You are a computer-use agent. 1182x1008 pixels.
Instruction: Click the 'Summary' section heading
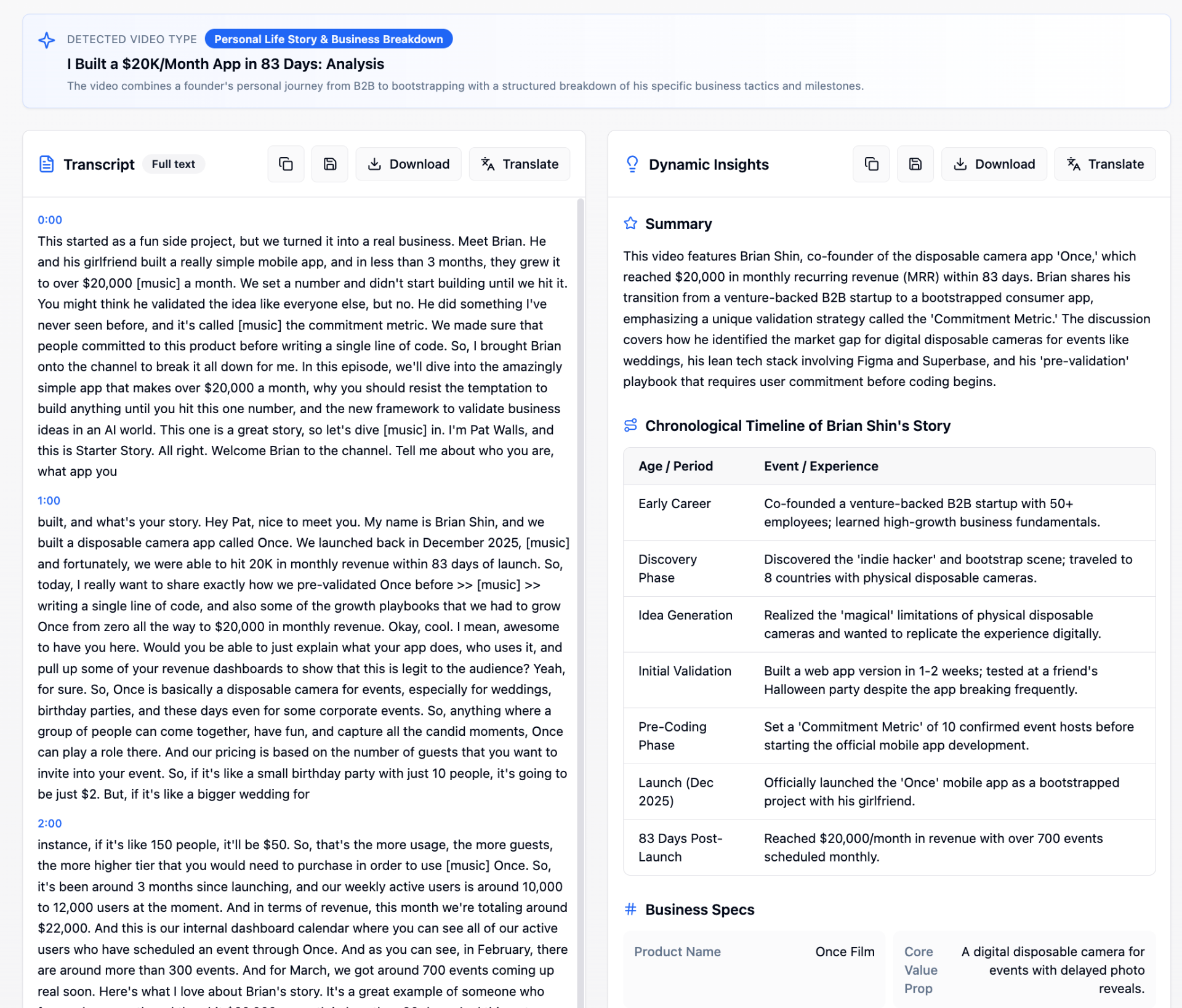click(x=678, y=224)
